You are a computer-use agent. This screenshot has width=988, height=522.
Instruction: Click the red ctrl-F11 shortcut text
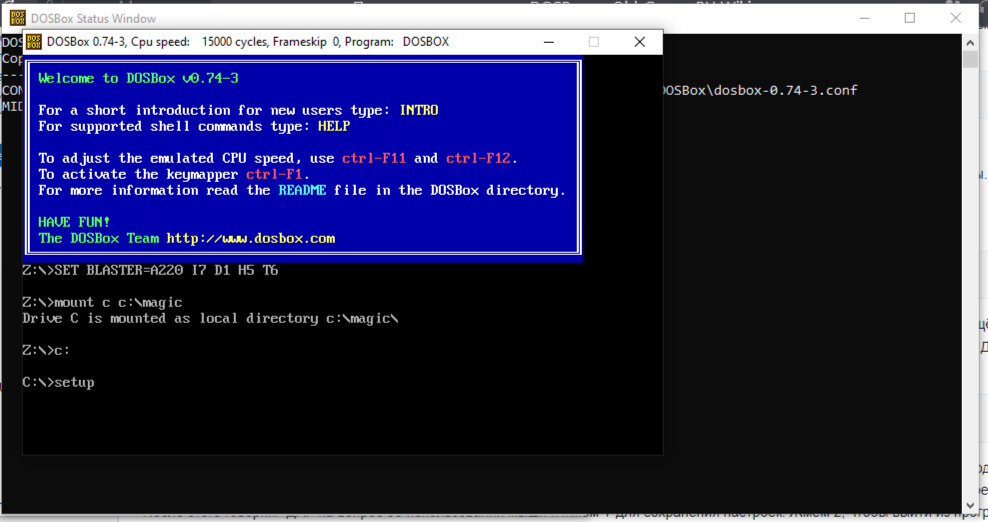click(x=374, y=158)
